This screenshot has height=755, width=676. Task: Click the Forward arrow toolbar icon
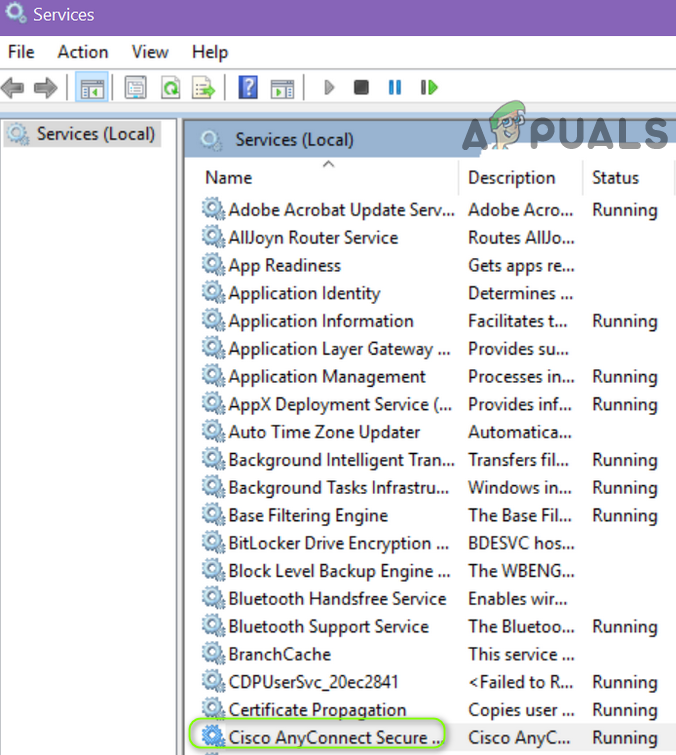(45, 88)
